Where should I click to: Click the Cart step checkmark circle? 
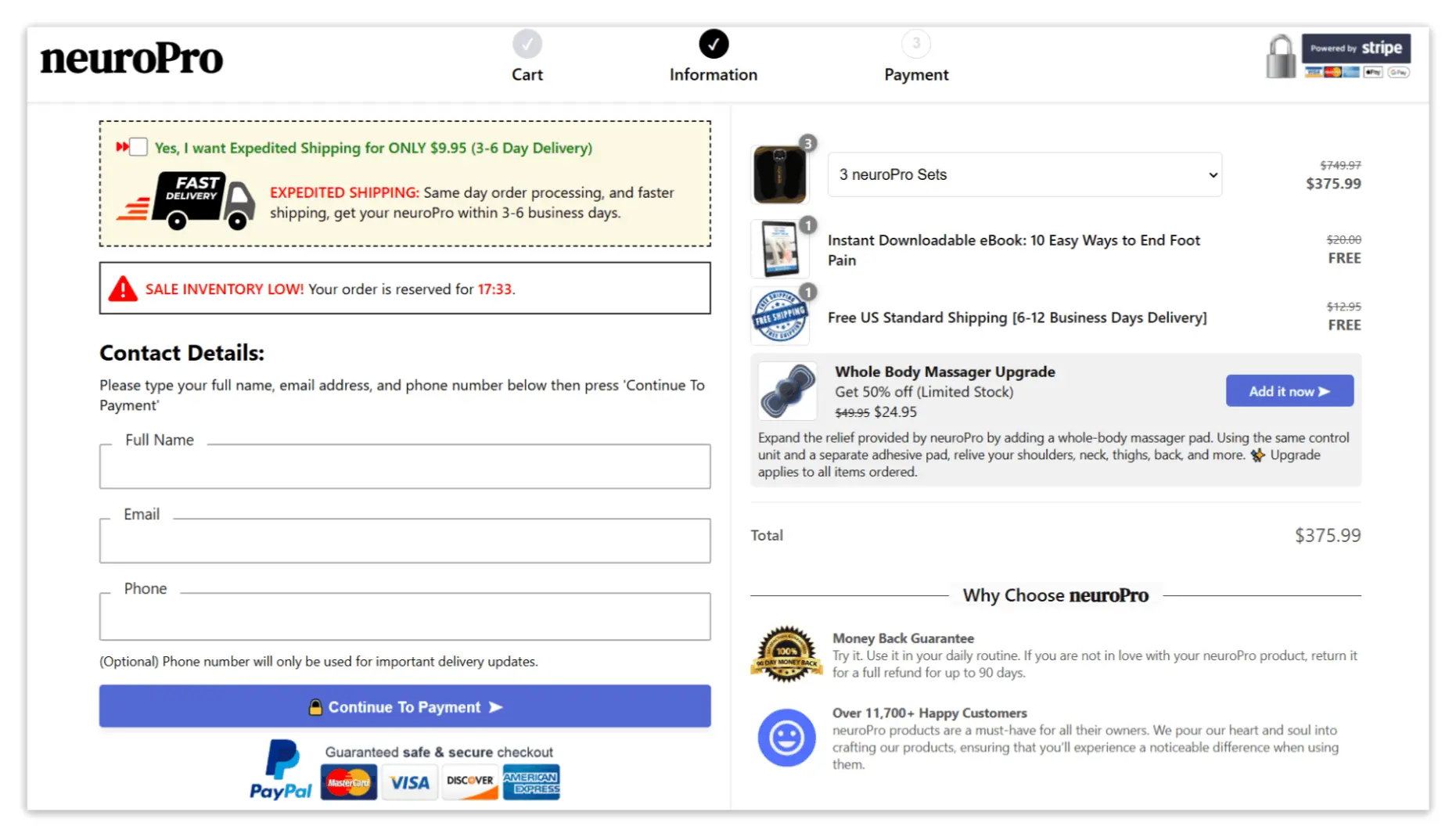pyautogui.click(x=527, y=44)
